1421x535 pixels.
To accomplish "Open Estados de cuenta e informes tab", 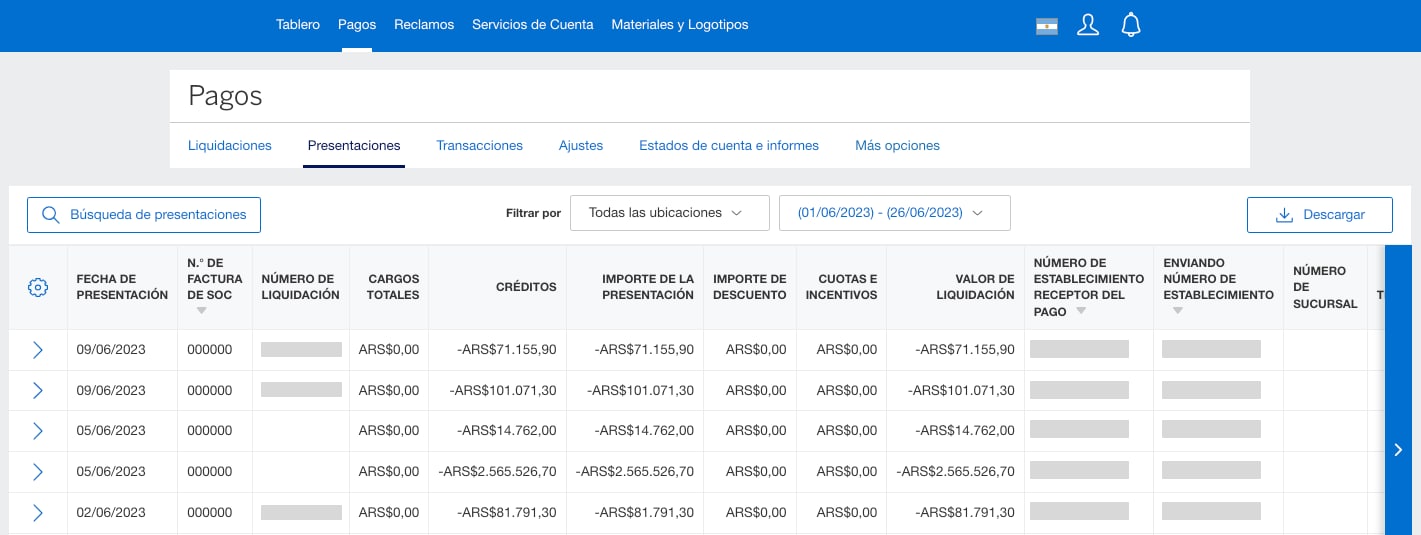I will (x=729, y=146).
